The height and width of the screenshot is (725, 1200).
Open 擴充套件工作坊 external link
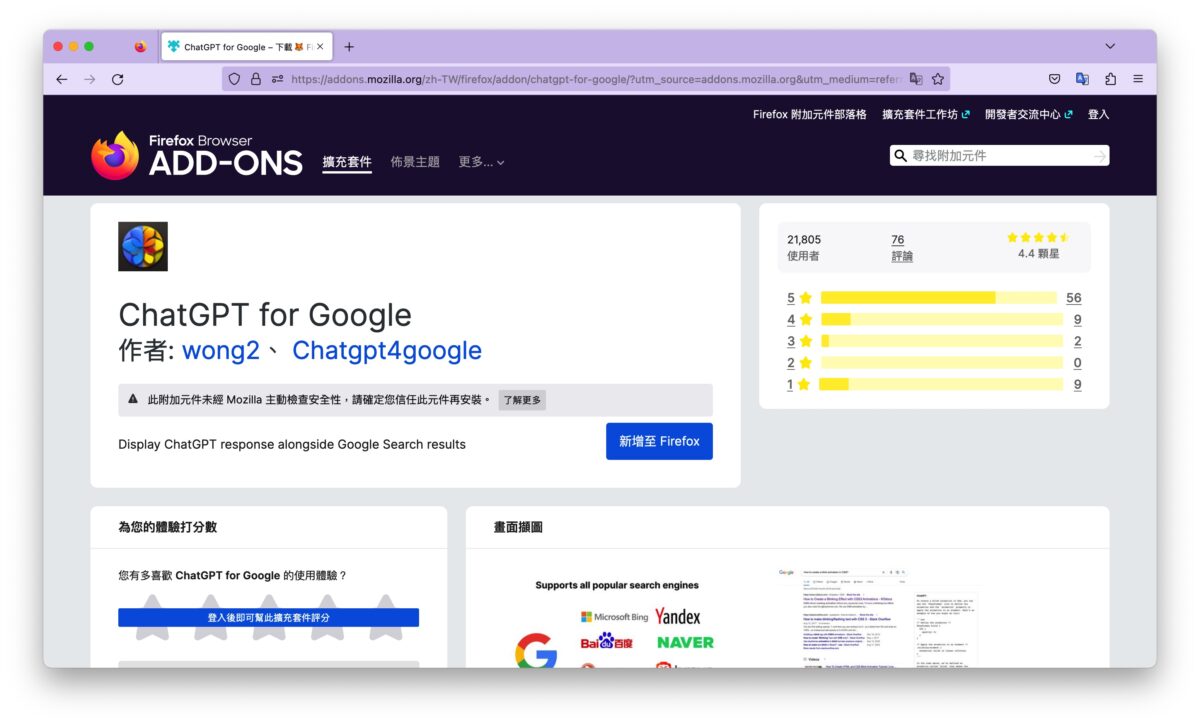(x=926, y=115)
